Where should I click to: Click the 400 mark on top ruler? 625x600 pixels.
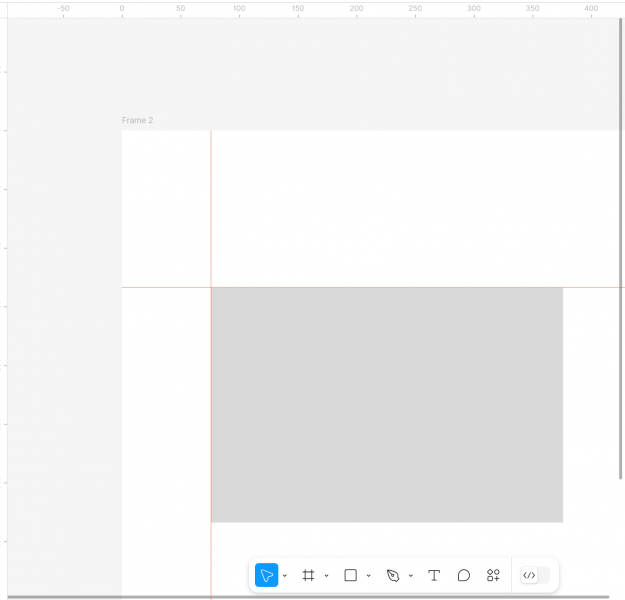(x=591, y=8)
